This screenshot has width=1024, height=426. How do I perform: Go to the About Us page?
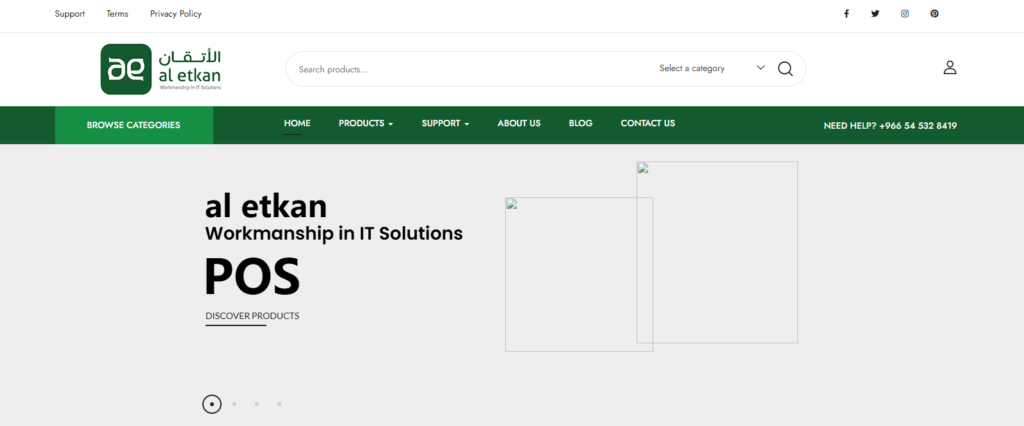(x=519, y=124)
